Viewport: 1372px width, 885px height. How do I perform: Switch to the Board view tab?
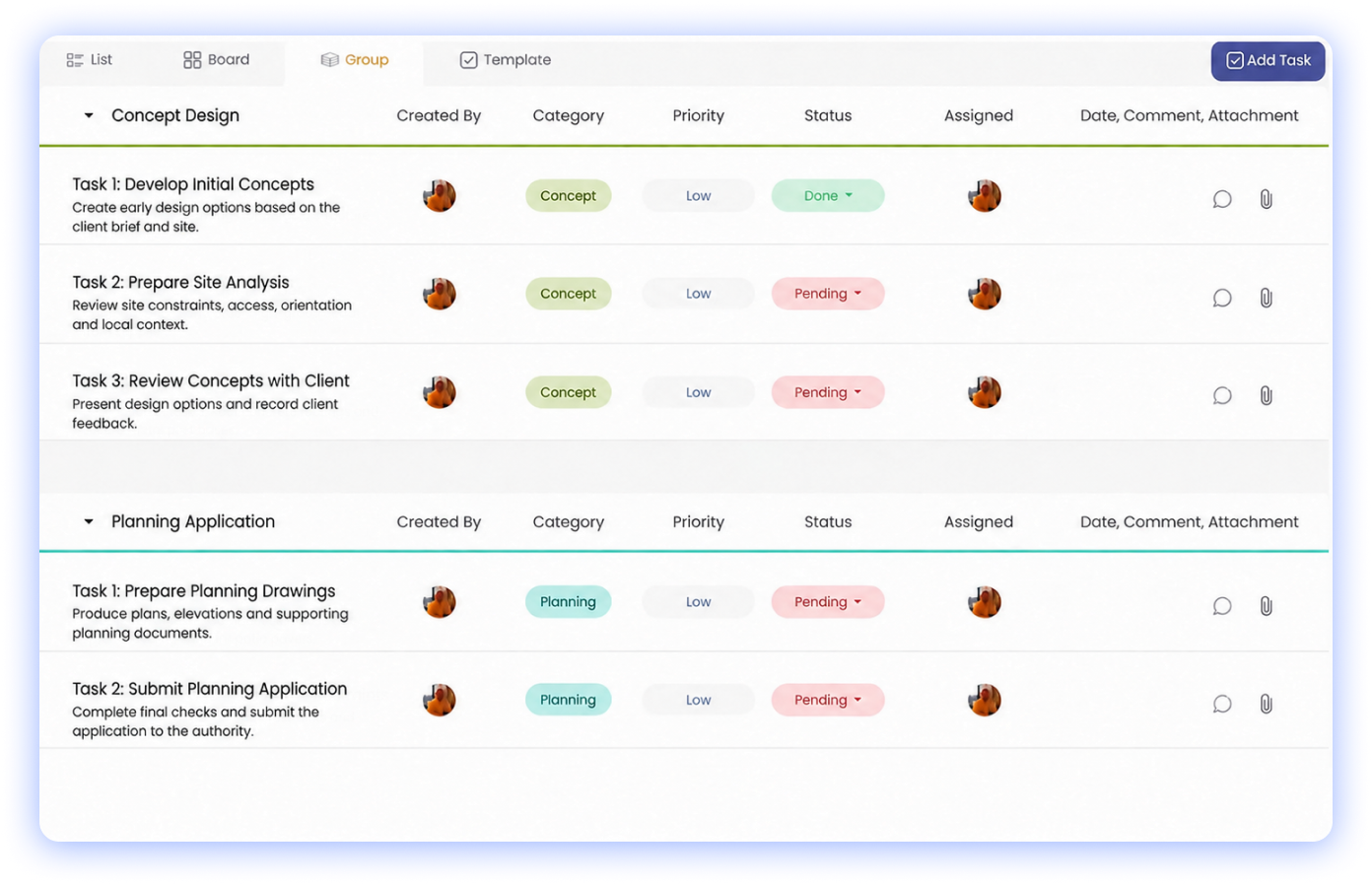(217, 60)
